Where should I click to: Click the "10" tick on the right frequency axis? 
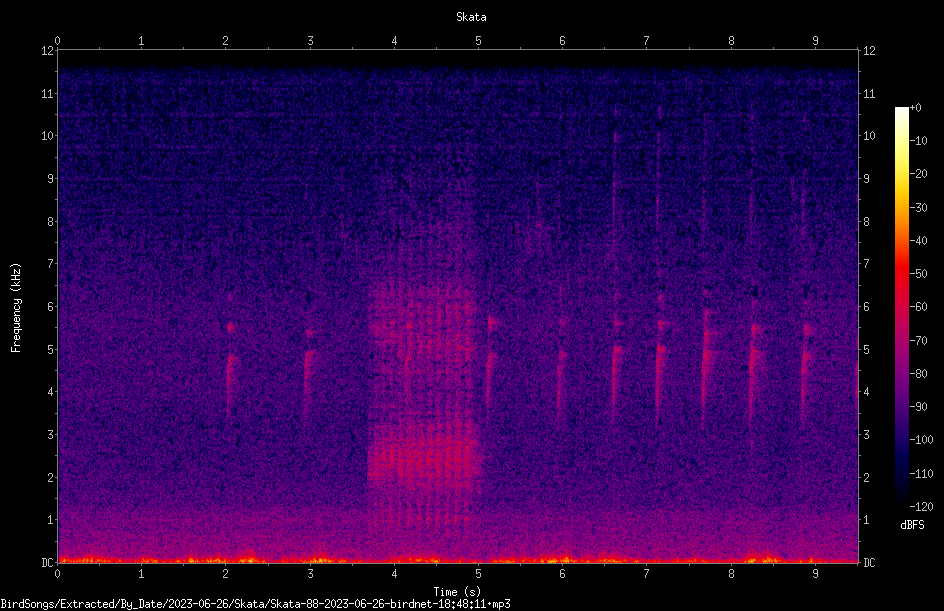pyautogui.click(x=869, y=136)
